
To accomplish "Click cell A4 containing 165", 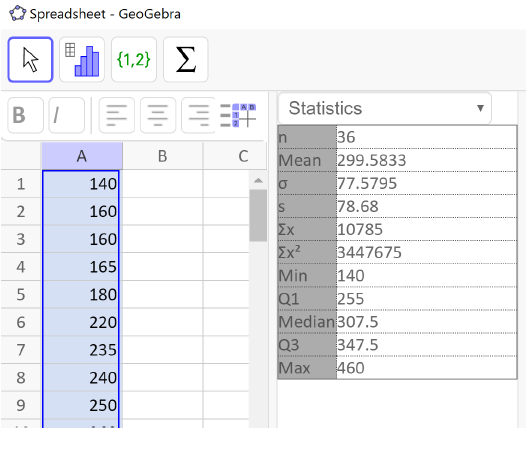I will pos(81,267).
